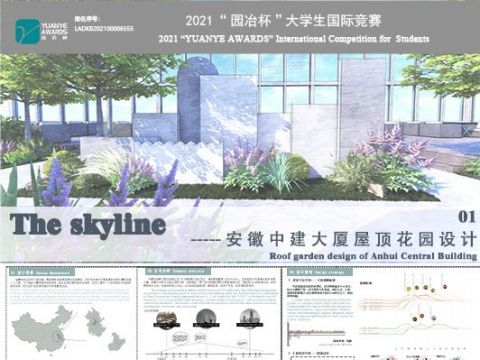This screenshot has width=480, height=360.
Task: Click 'Roof garden design of Anhui Central Building'
Action: pyautogui.click(x=373, y=256)
